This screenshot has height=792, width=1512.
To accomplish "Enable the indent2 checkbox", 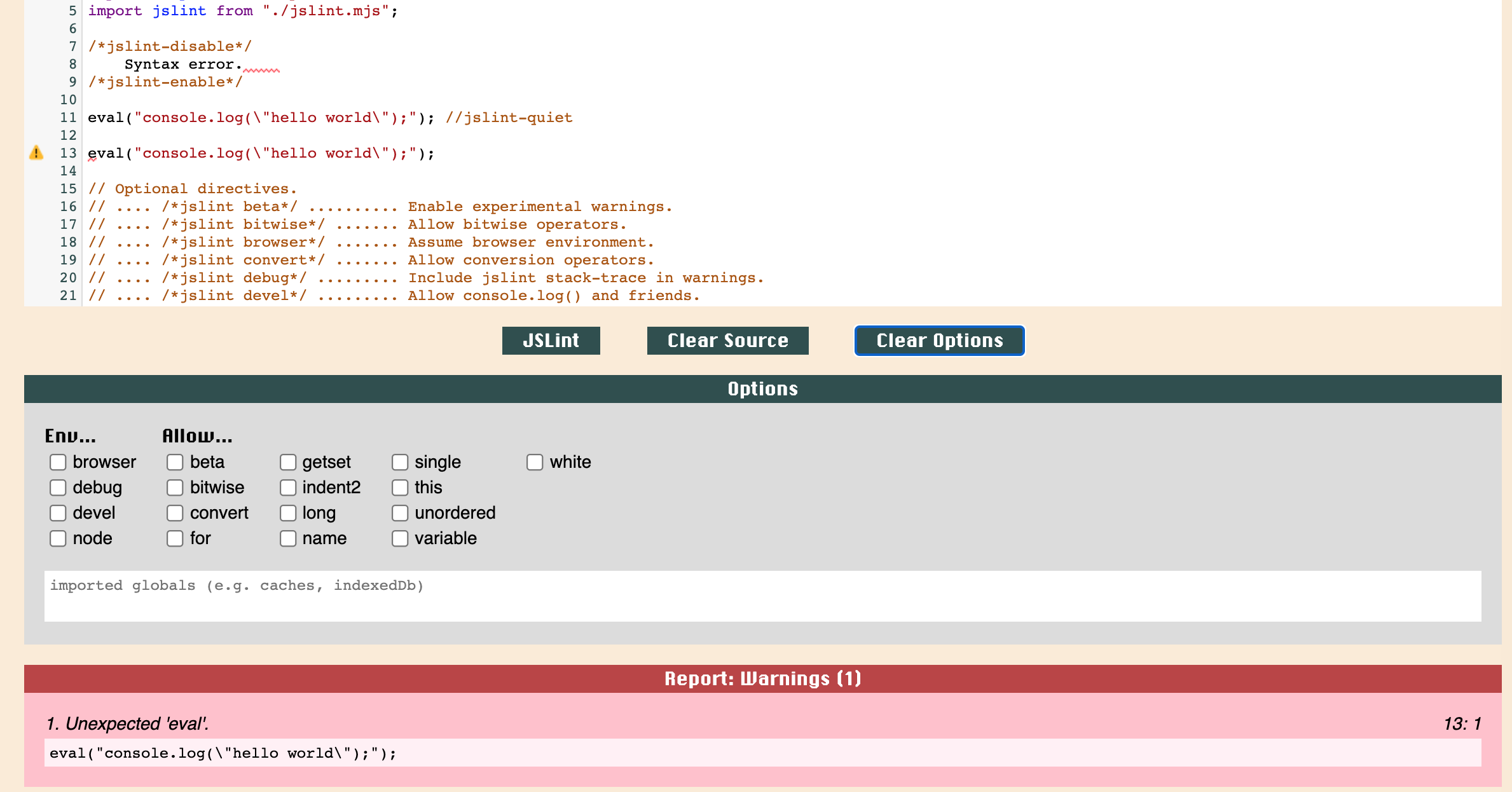I will (288, 488).
